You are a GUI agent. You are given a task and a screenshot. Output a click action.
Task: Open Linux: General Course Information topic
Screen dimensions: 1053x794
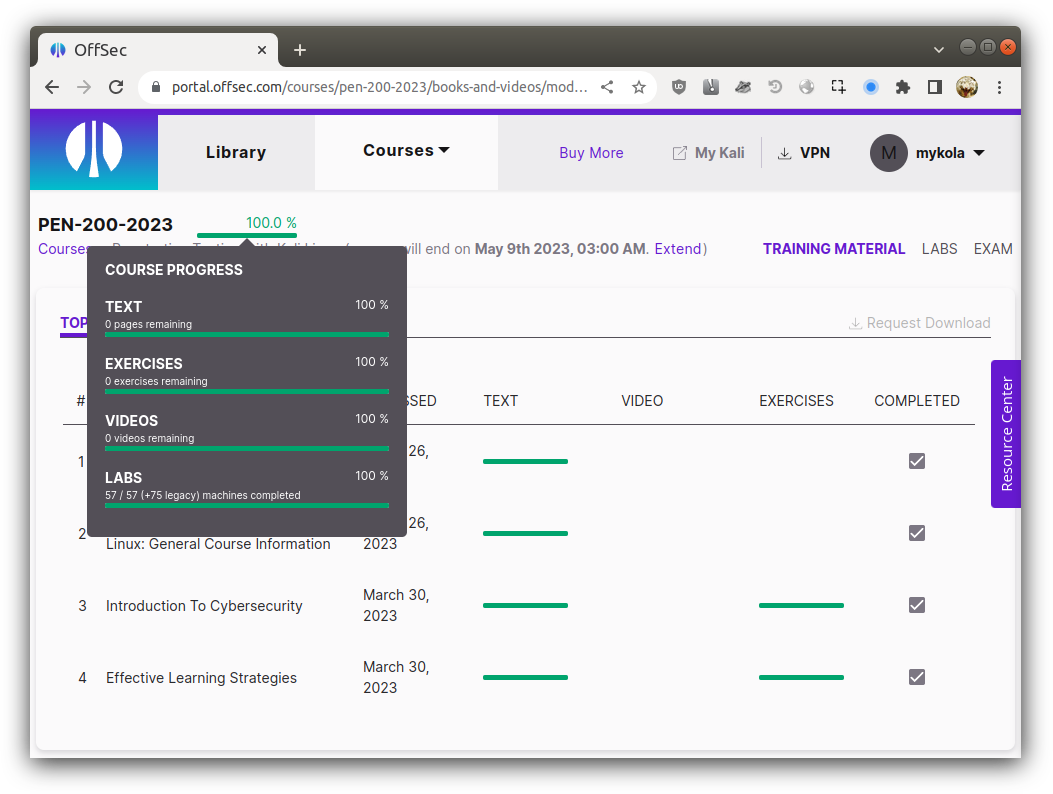click(218, 544)
